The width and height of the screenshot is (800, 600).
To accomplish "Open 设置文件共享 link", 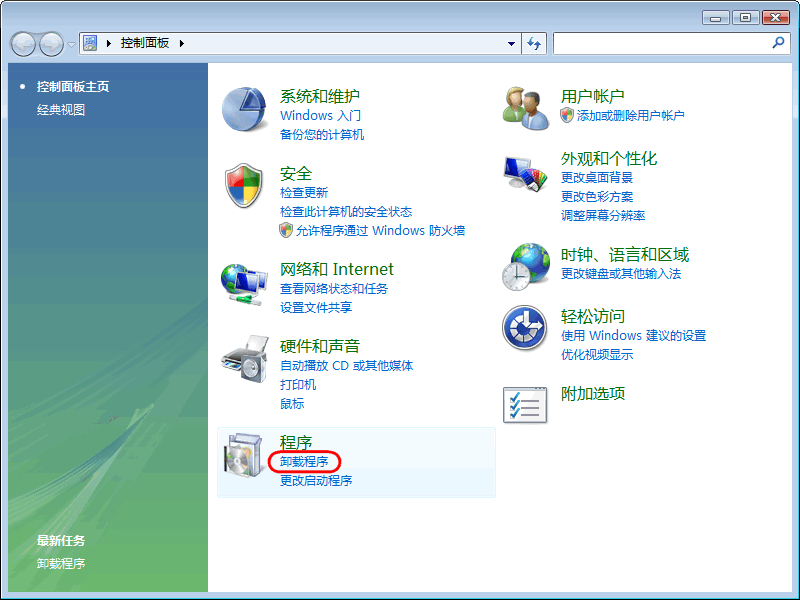I will [316, 307].
